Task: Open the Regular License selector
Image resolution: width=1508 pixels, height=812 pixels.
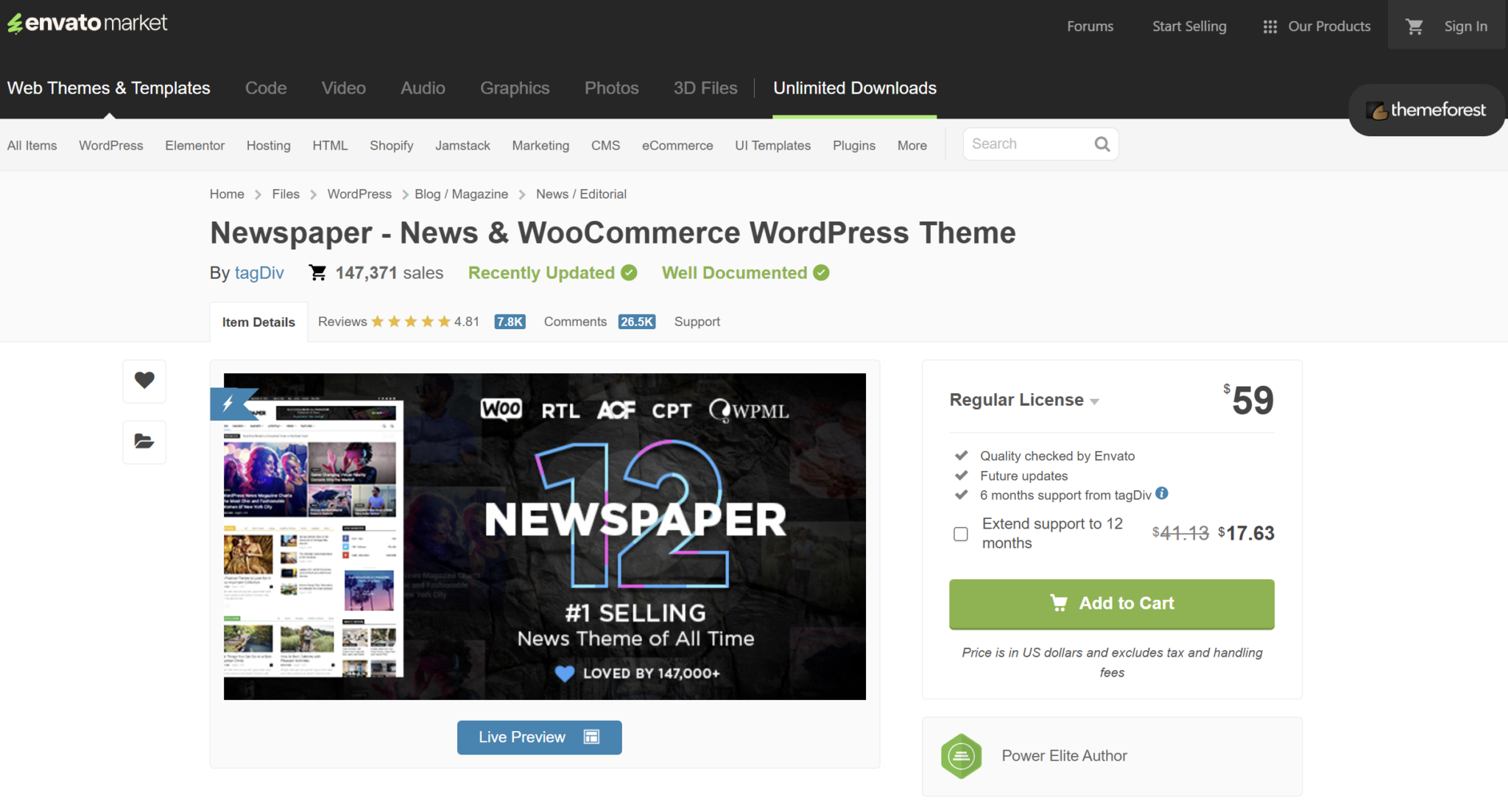Action: pos(1095,401)
